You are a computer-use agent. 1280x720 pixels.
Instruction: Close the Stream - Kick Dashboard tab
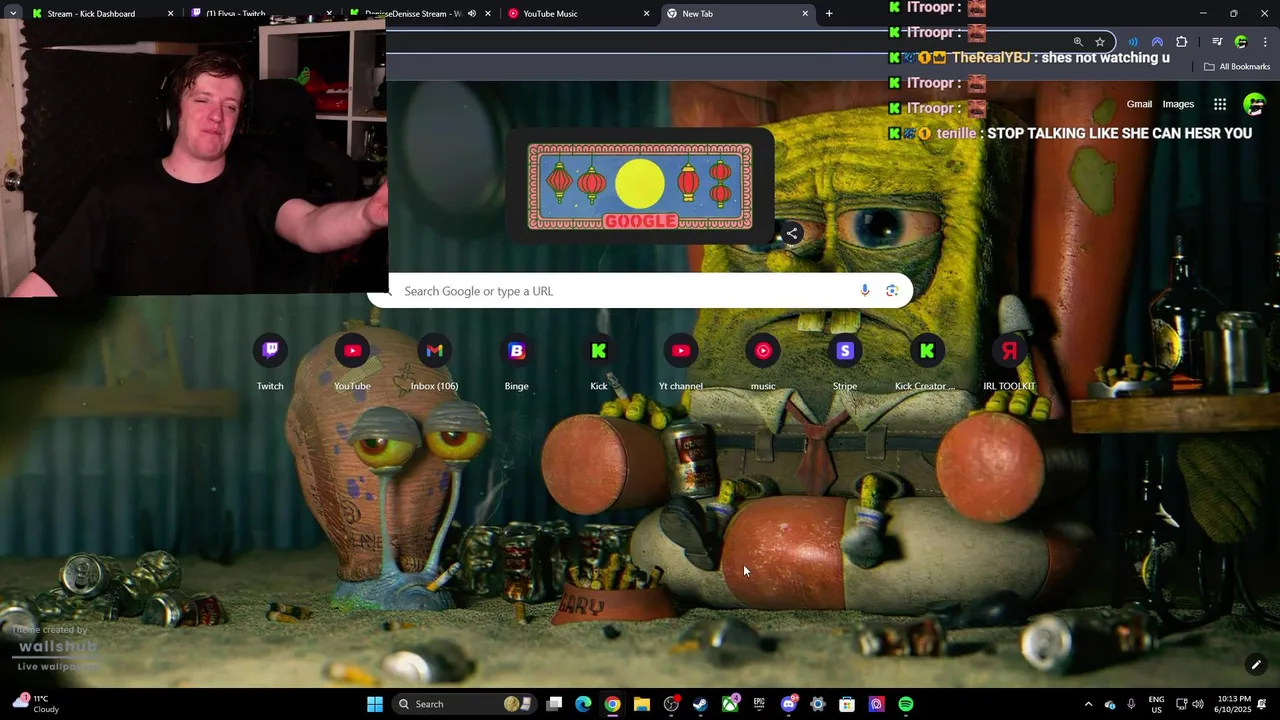click(x=170, y=14)
